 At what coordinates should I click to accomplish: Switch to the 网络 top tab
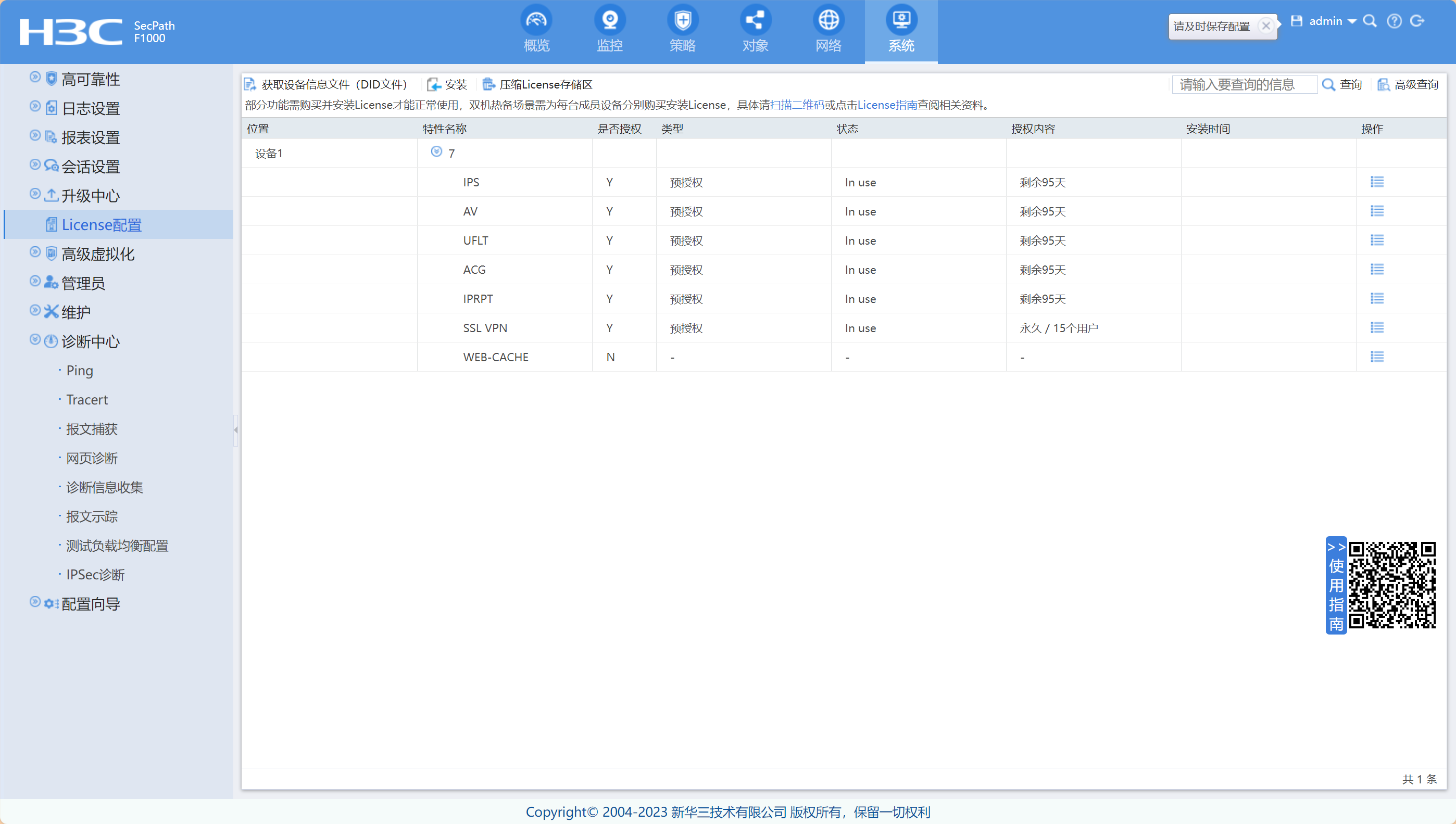click(828, 31)
